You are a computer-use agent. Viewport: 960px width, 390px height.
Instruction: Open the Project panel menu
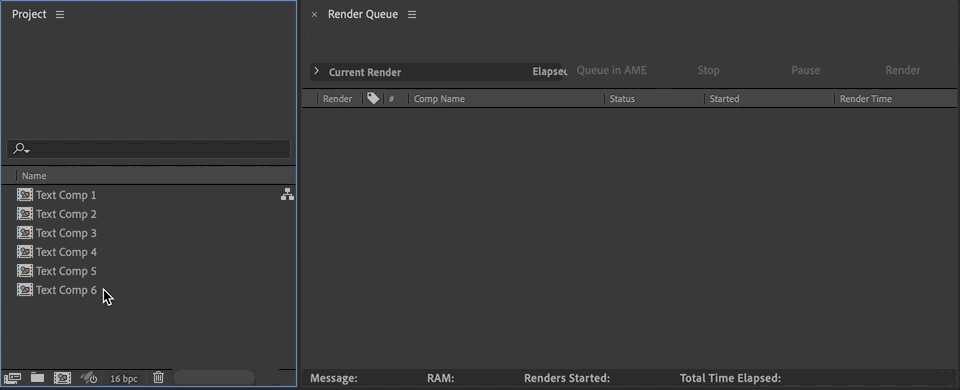pyautogui.click(x=60, y=15)
